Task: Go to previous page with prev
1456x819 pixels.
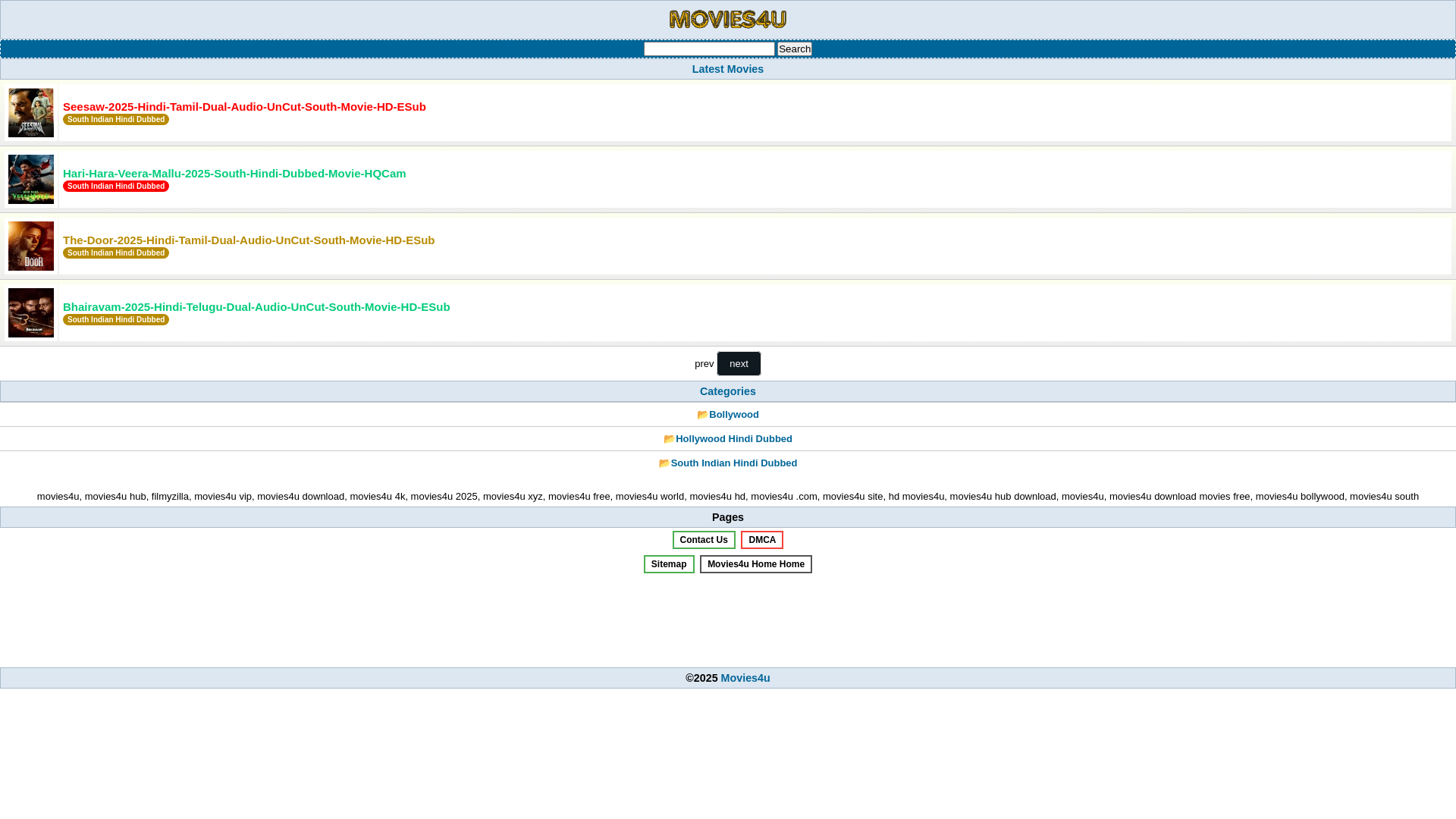Action: pyautogui.click(x=704, y=364)
